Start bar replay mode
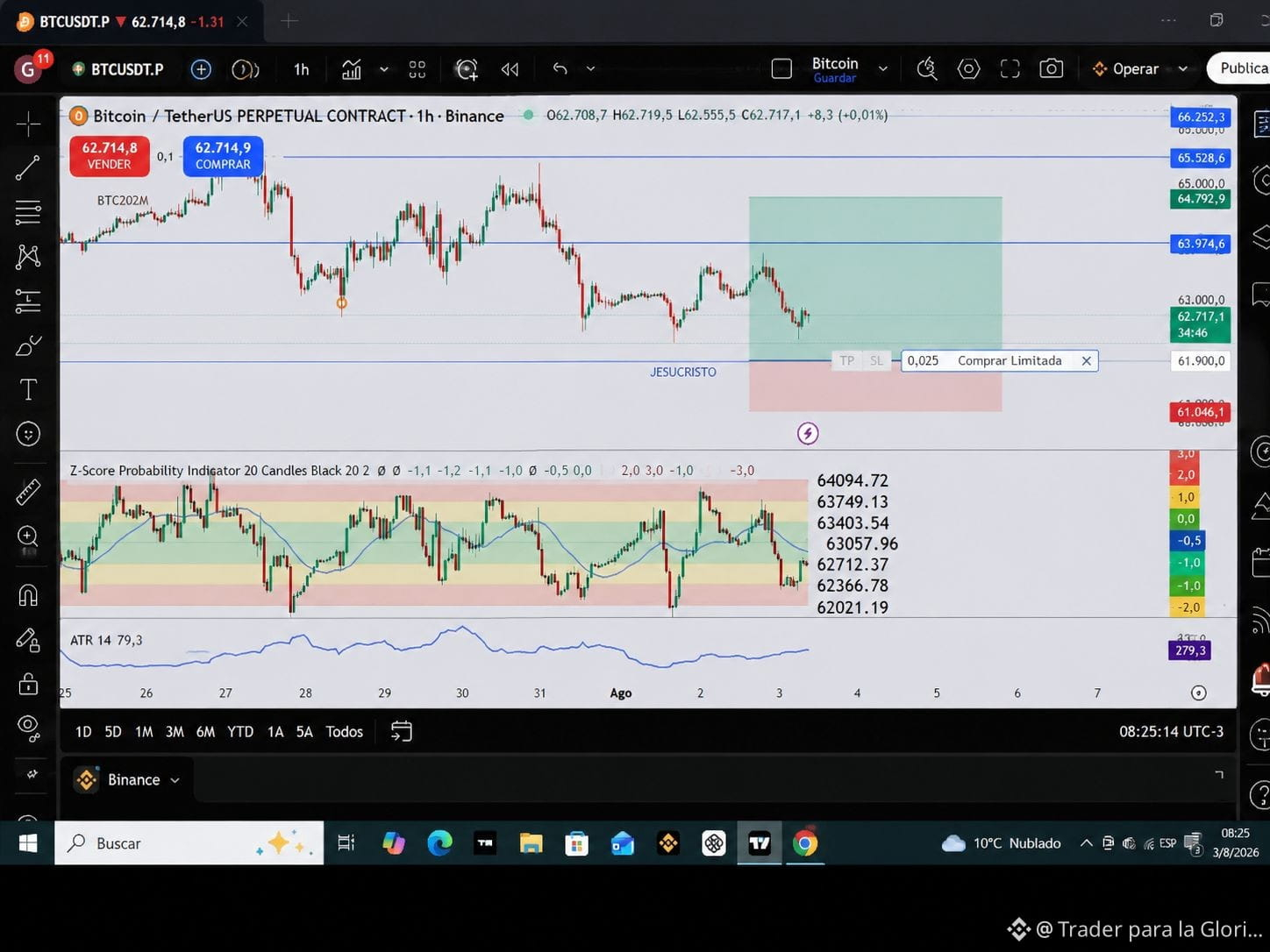 [x=510, y=69]
